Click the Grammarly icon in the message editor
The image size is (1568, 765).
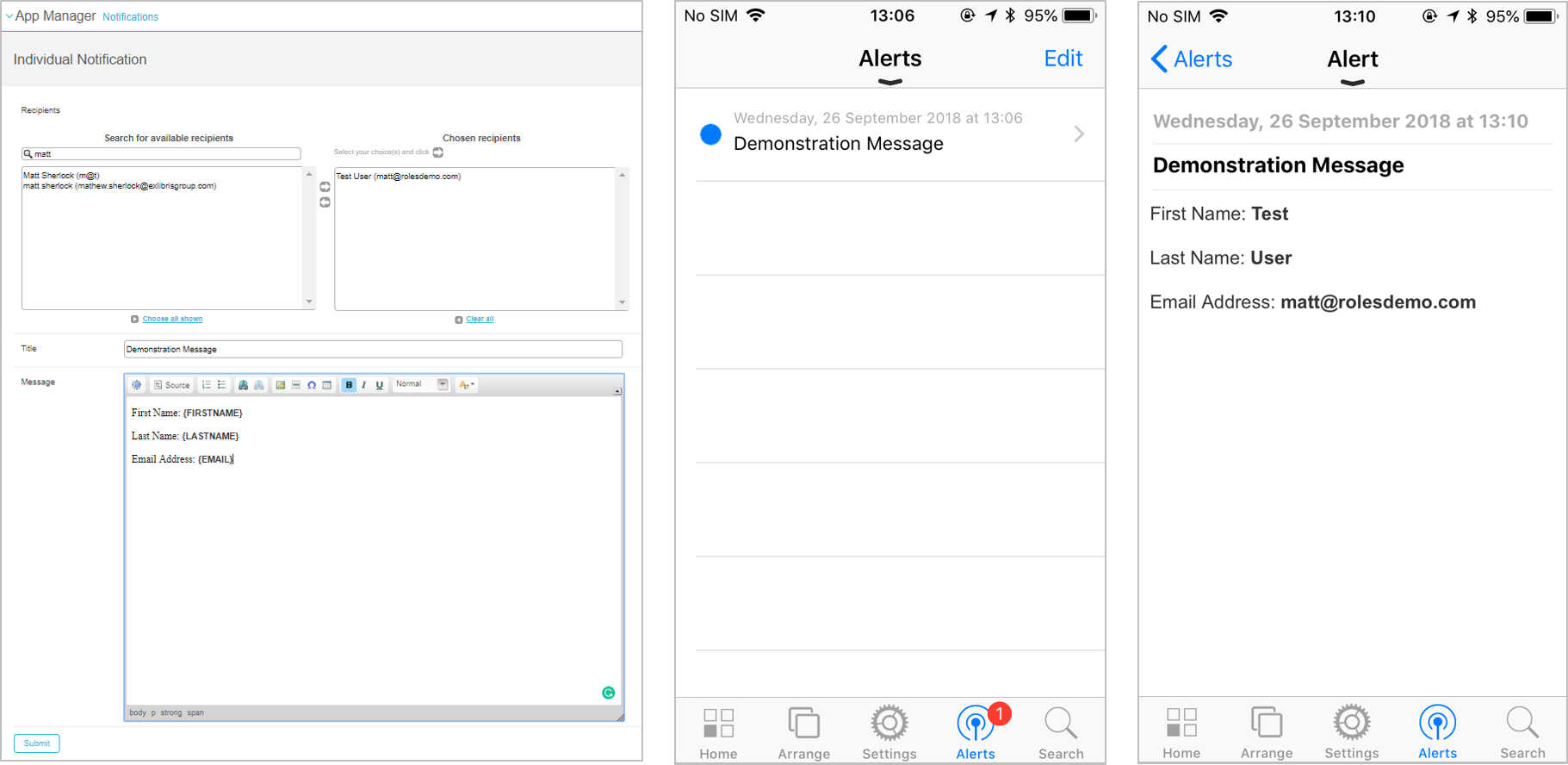click(609, 693)
